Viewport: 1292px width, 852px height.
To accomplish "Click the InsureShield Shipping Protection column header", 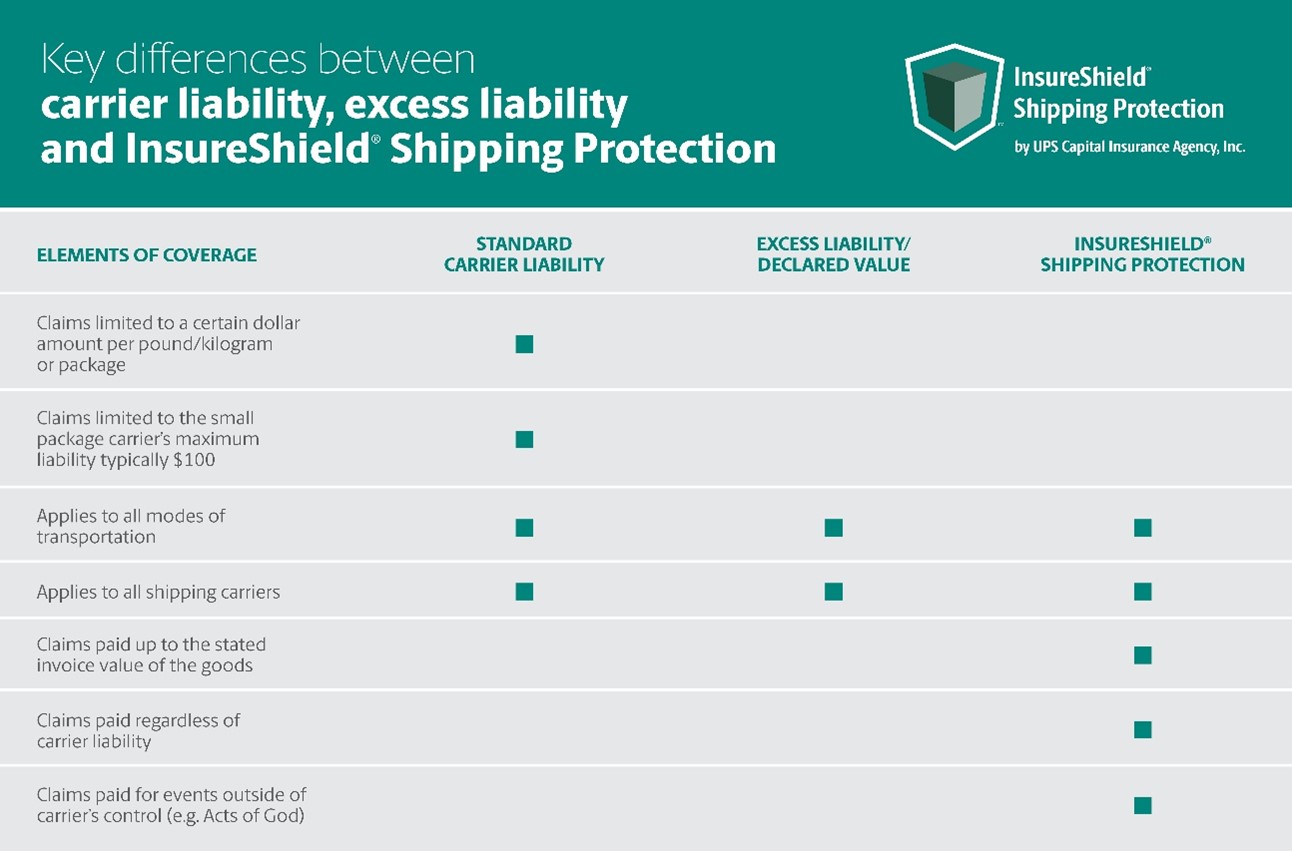I will tap(1142, 255).
